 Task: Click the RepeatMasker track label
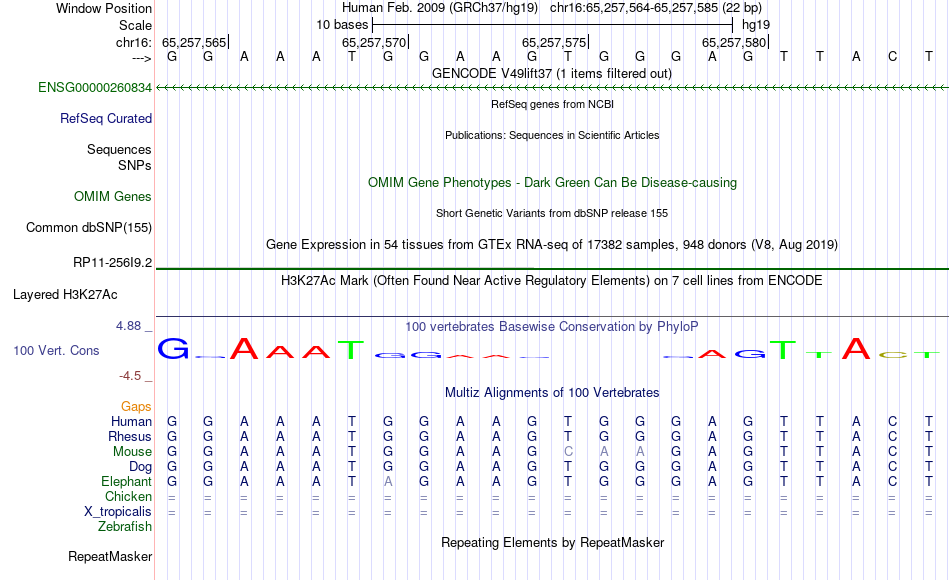(110, 556)
